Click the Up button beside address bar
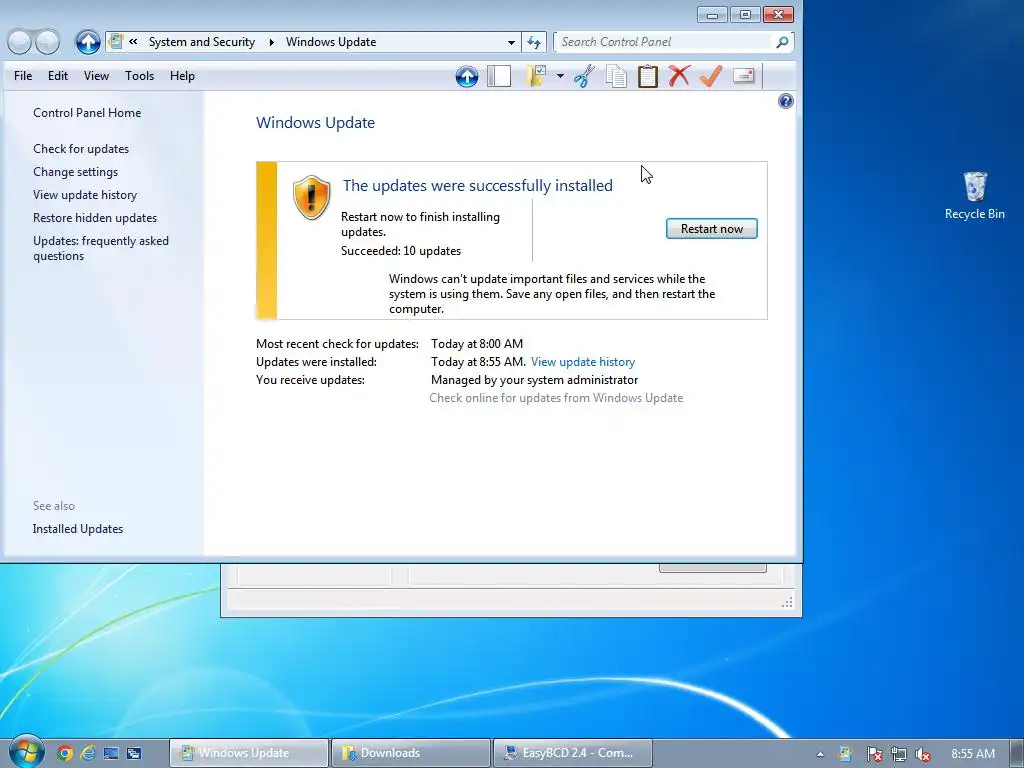 (88, 42)
